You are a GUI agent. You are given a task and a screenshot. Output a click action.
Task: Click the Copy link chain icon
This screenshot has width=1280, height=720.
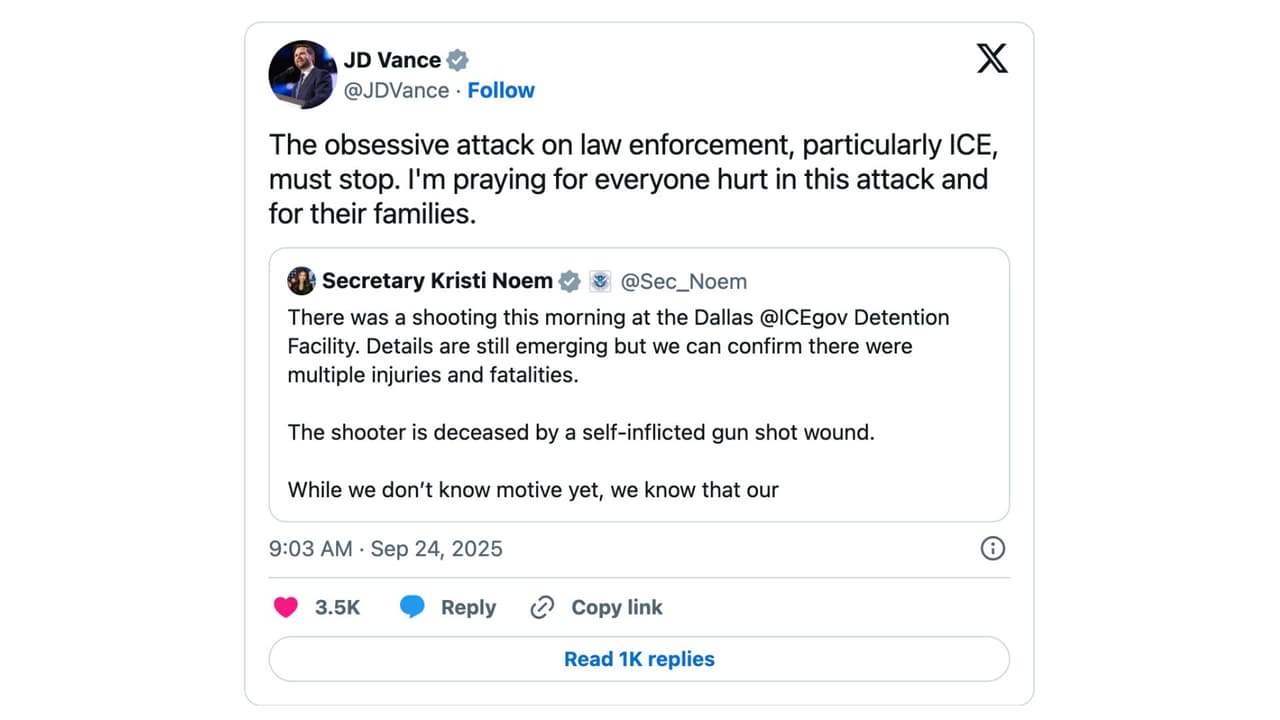tap(541, 607)
